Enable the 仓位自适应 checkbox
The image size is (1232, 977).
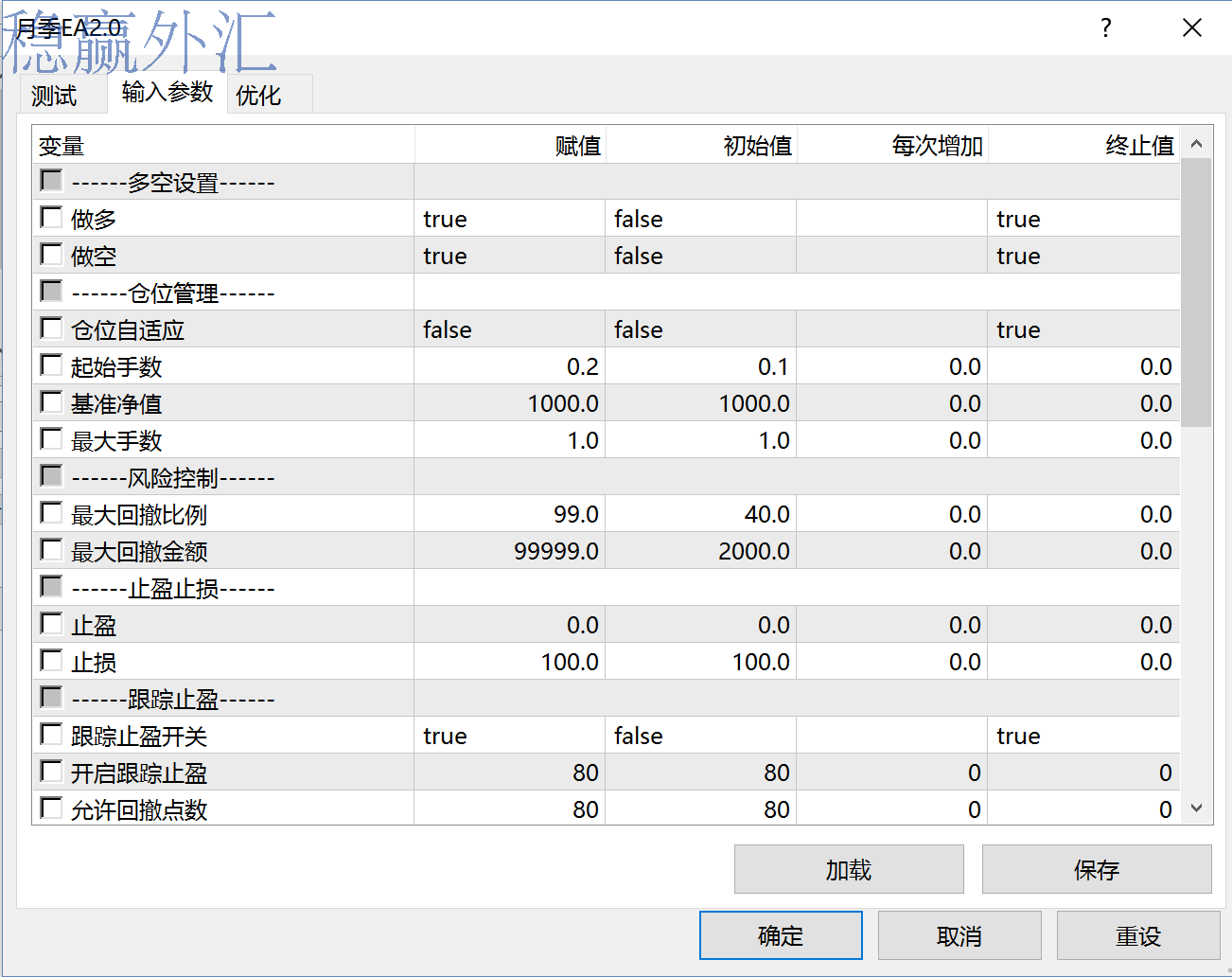(x=51, y=329)
